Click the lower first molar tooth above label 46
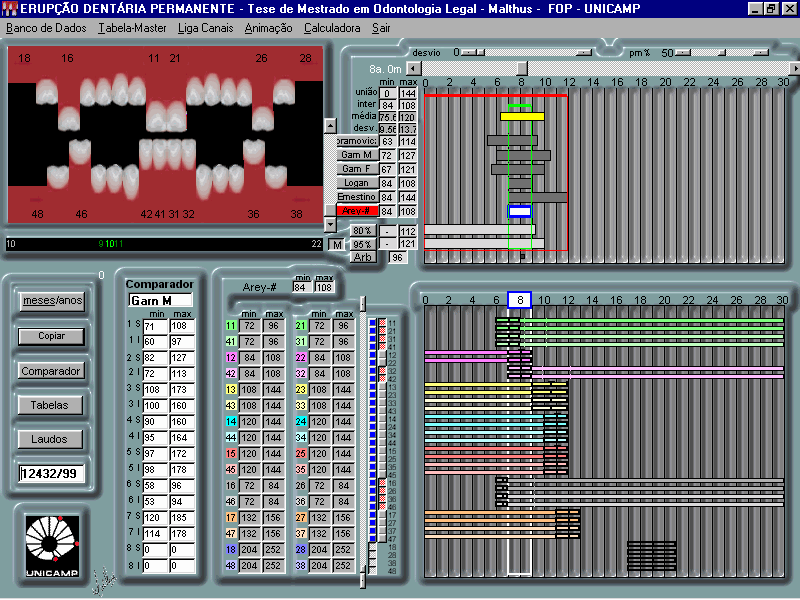The width and height of the screenshot is (800, 600). pos(80,152)
